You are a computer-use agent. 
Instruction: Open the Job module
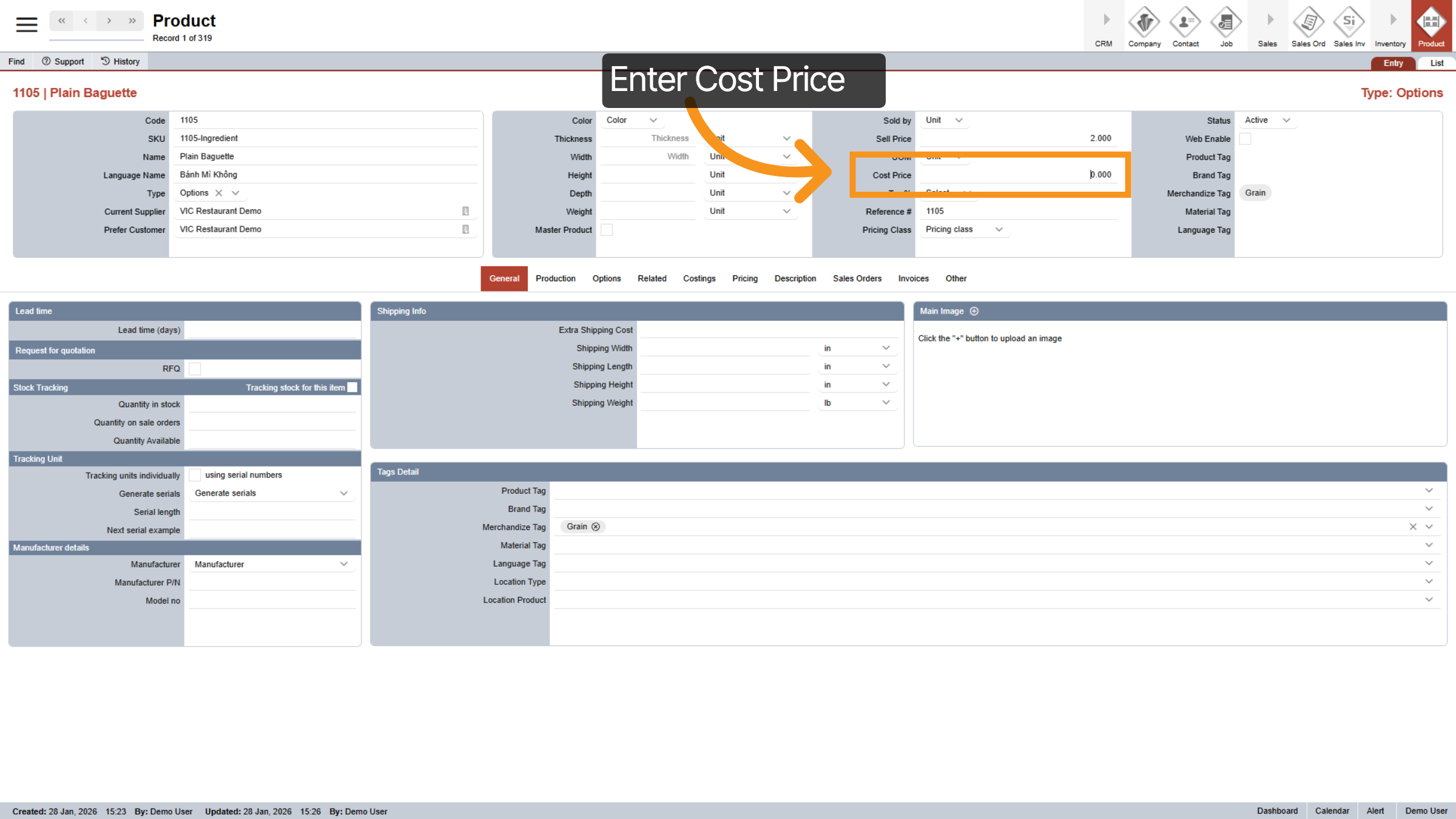[1226, 25]
